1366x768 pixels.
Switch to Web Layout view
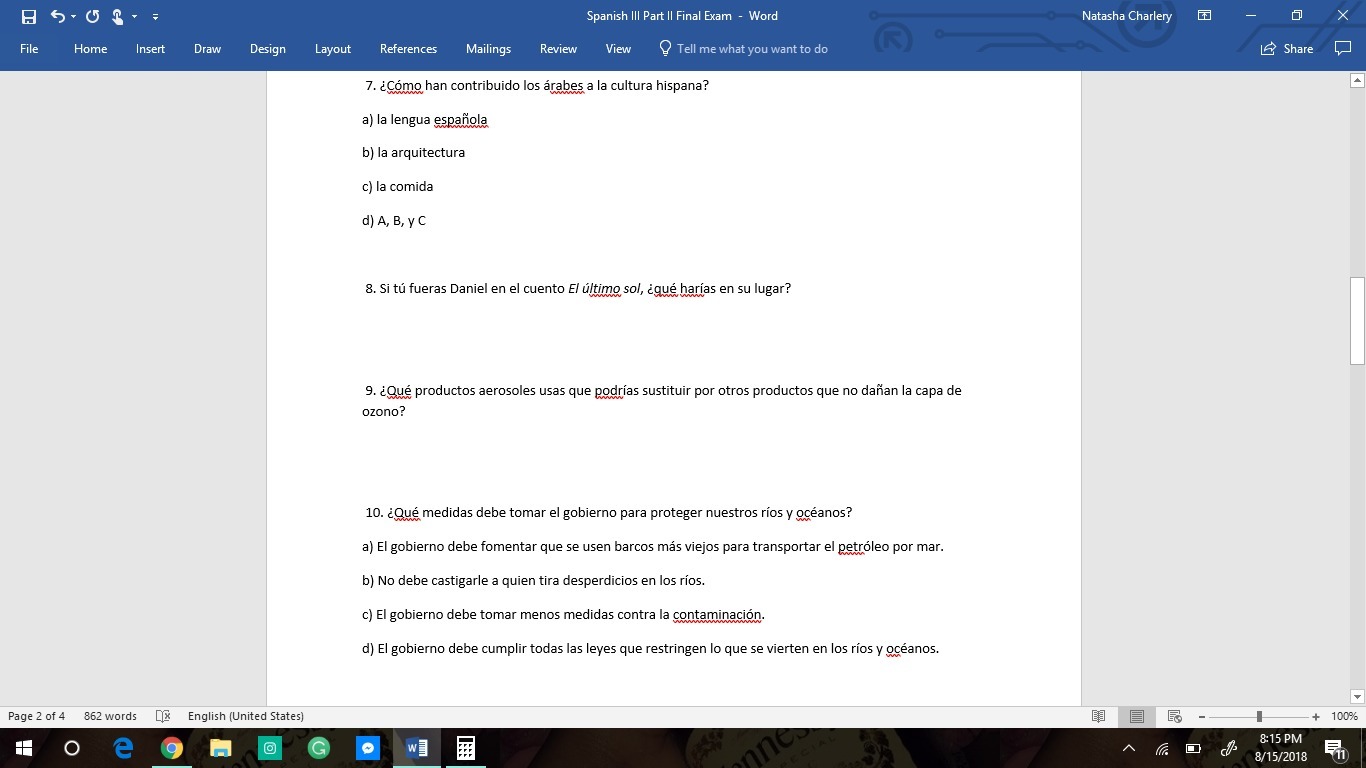1175,716
